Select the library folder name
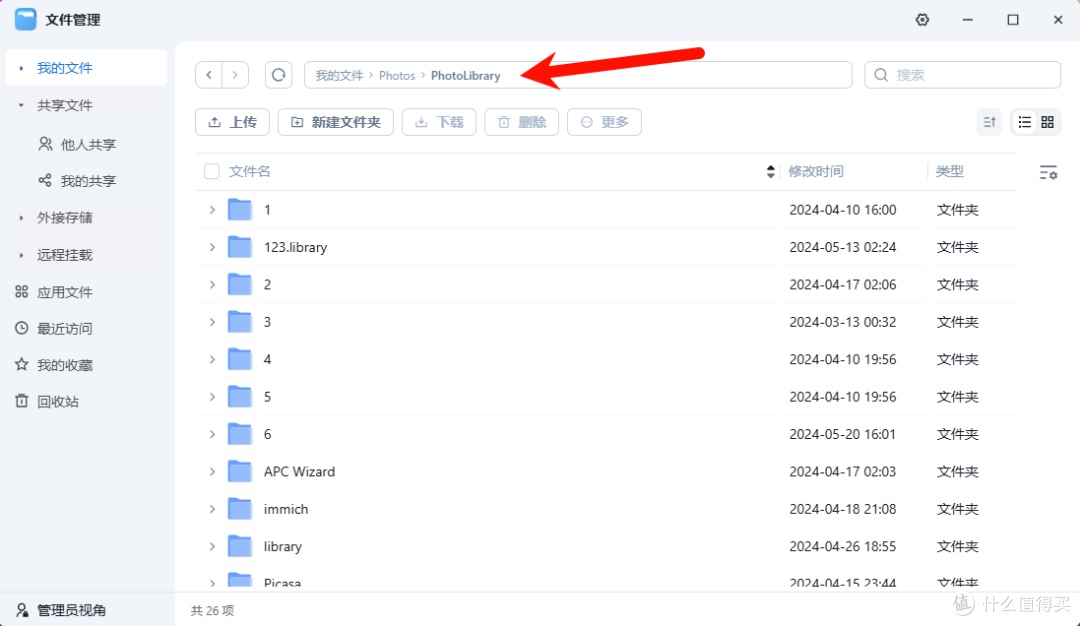This screenshot has height=626, width=1080. tap(282, 546)
